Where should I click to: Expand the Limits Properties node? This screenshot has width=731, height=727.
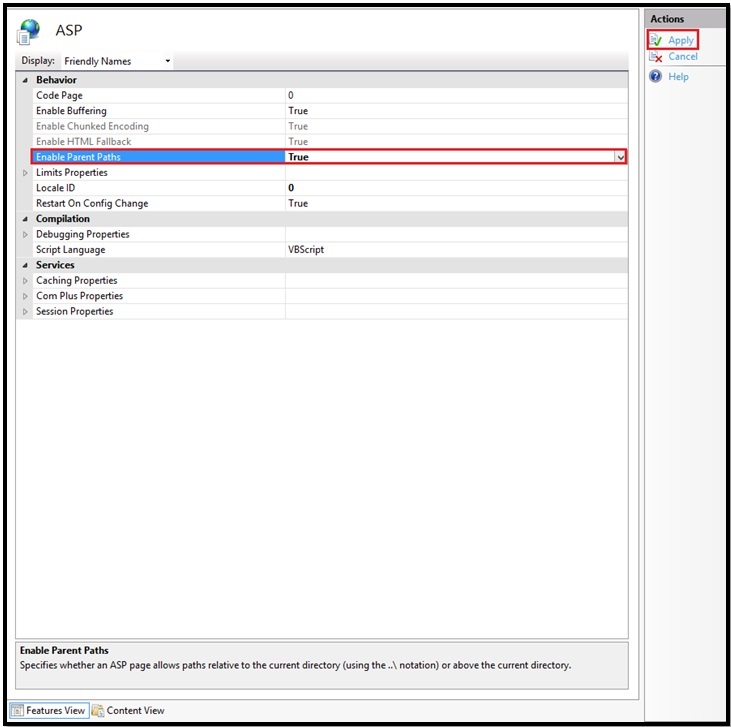point(25,173)
